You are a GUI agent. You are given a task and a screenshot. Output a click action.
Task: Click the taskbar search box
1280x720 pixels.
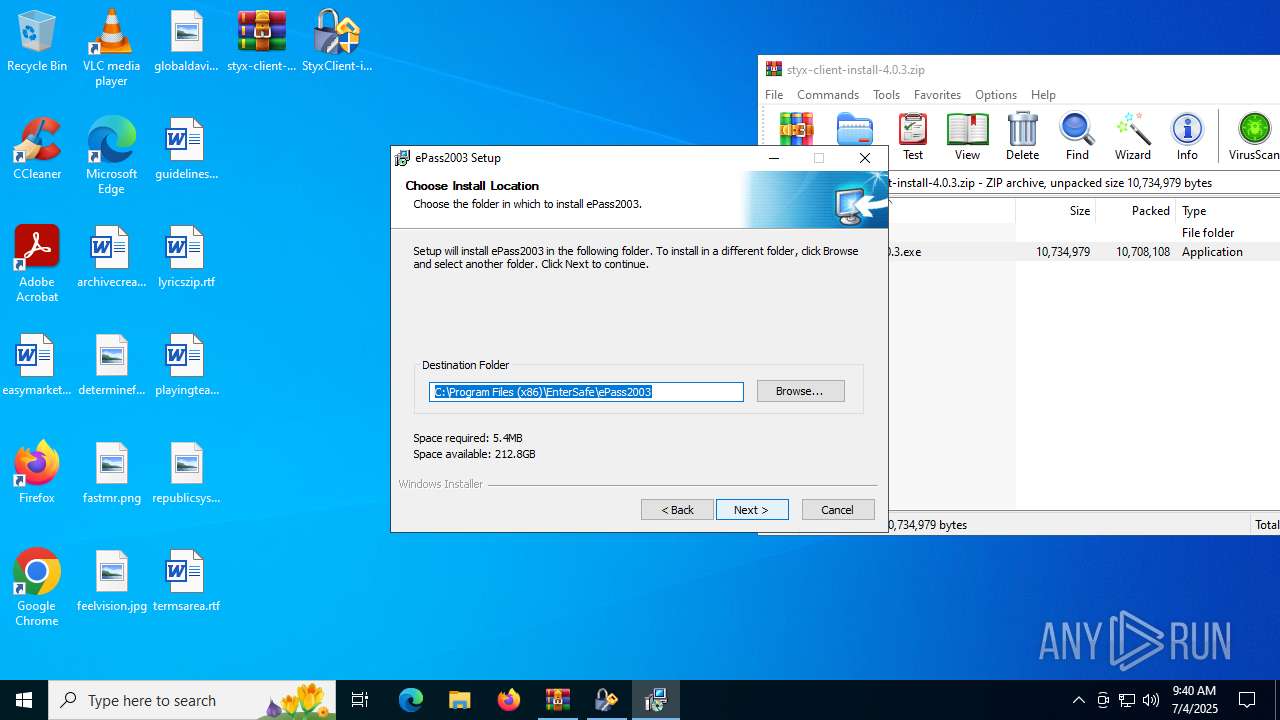click(192, 700)
